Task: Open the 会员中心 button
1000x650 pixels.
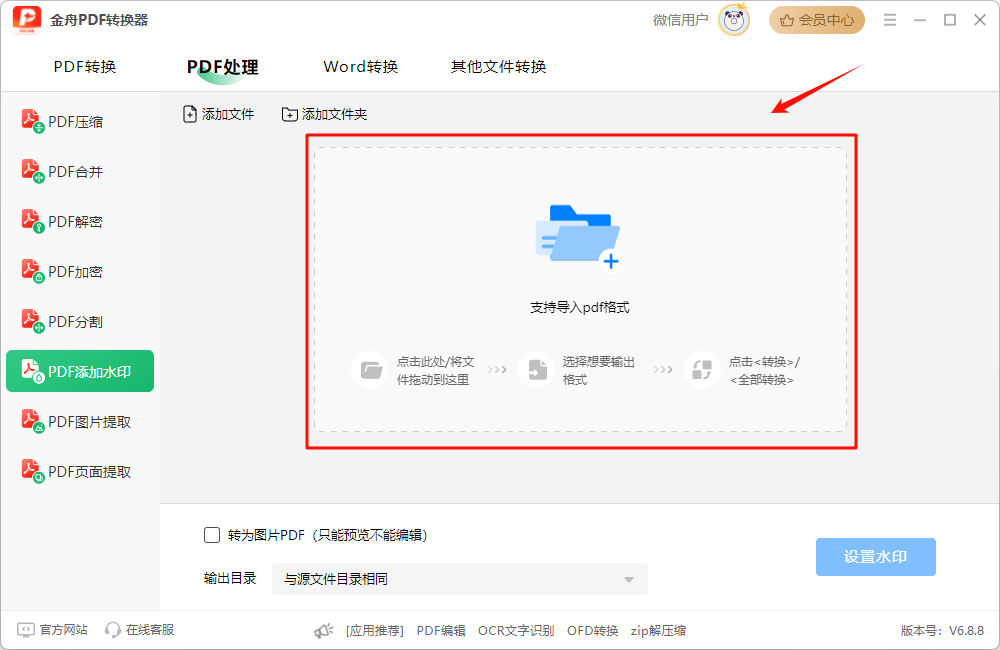Action: tap(817, 20)
